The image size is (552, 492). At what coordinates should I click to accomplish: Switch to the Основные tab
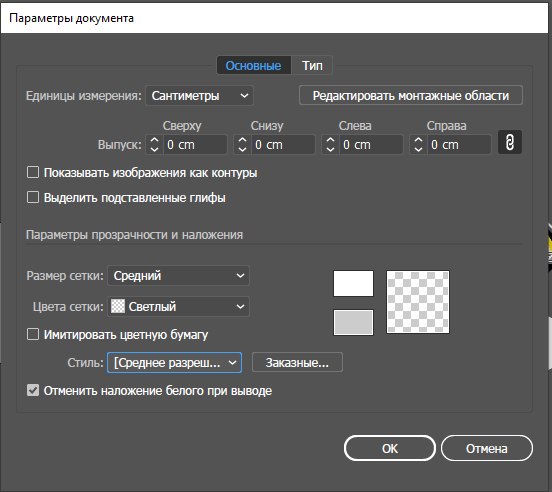253,65
